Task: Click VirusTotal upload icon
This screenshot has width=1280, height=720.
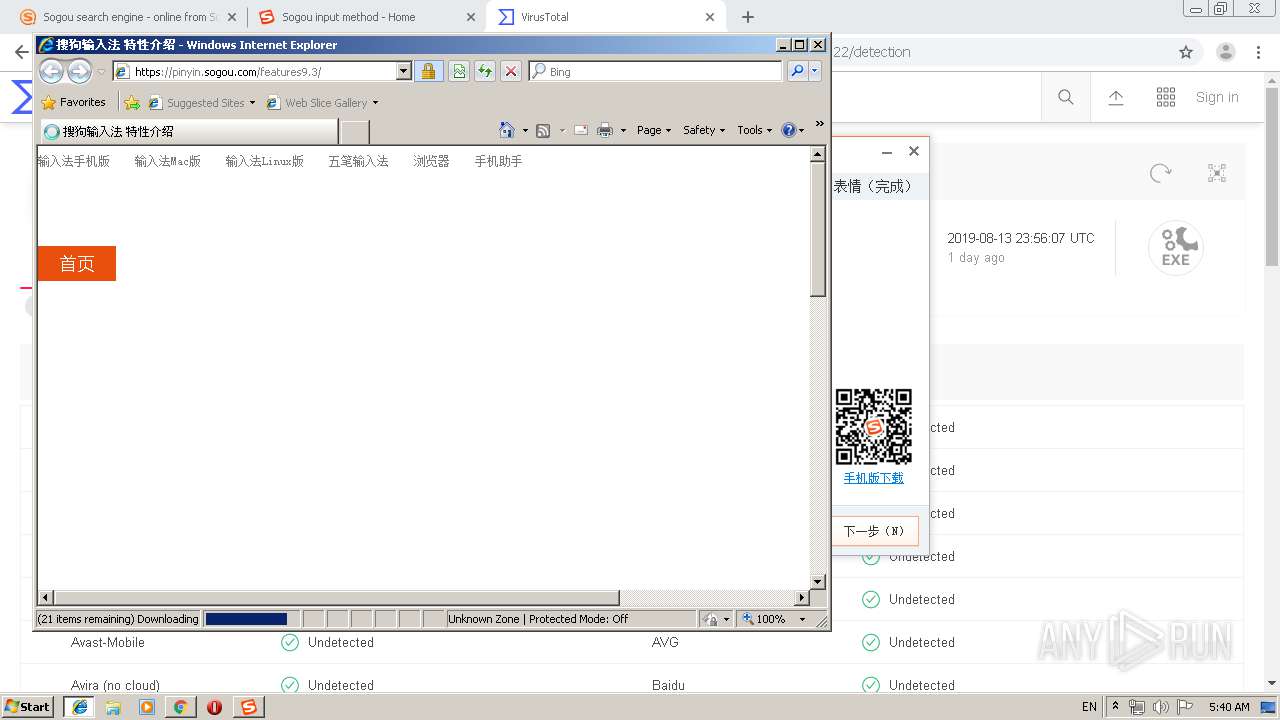Action: click(x=1116, y=97)
